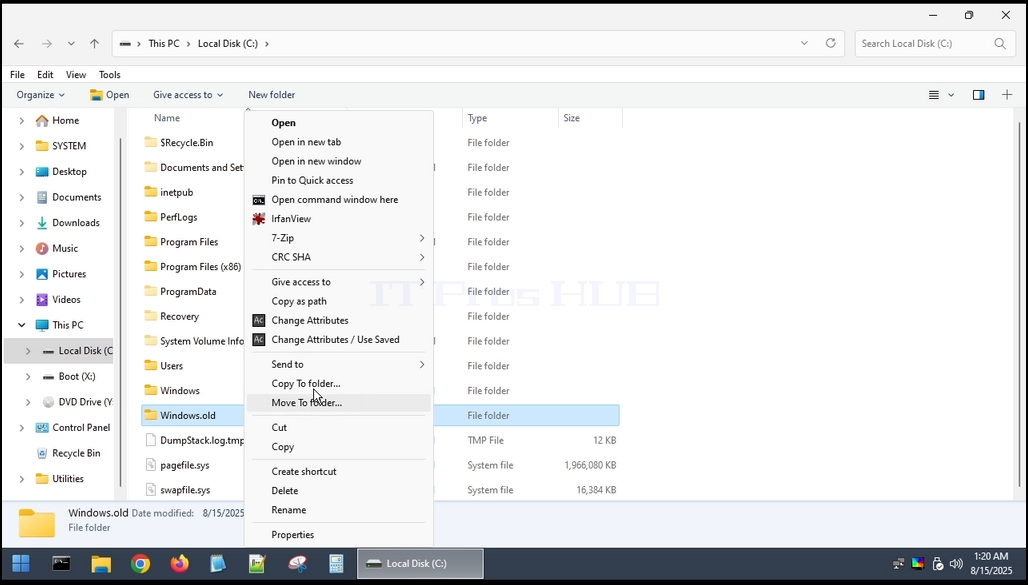Select the Program Files (x86) folder
This screenshot has width=1028, height=585.
coord(193,267)
